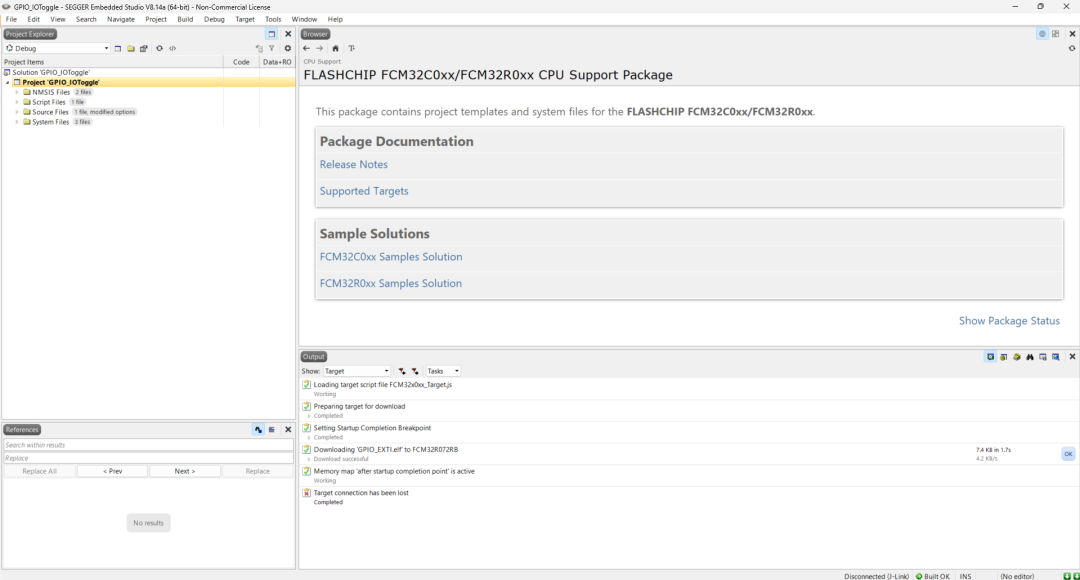This screenshot has height=580, width=1080.
Task: Collapse Project 'GPIO_IOToggle' tree node
Action: (x=8, y=82)
